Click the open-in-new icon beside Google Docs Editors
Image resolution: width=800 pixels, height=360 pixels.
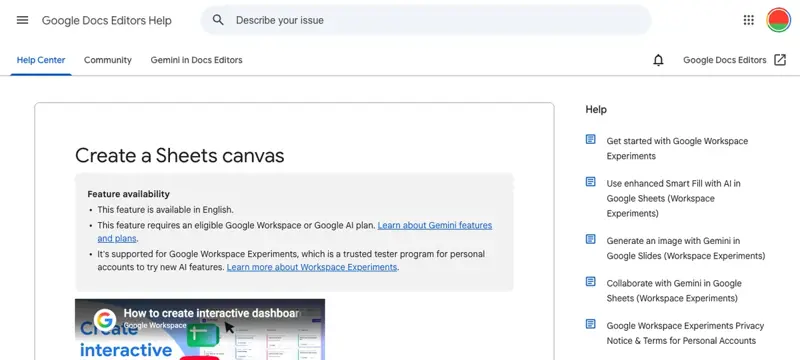pyautogui.click(x=780, y=60)
